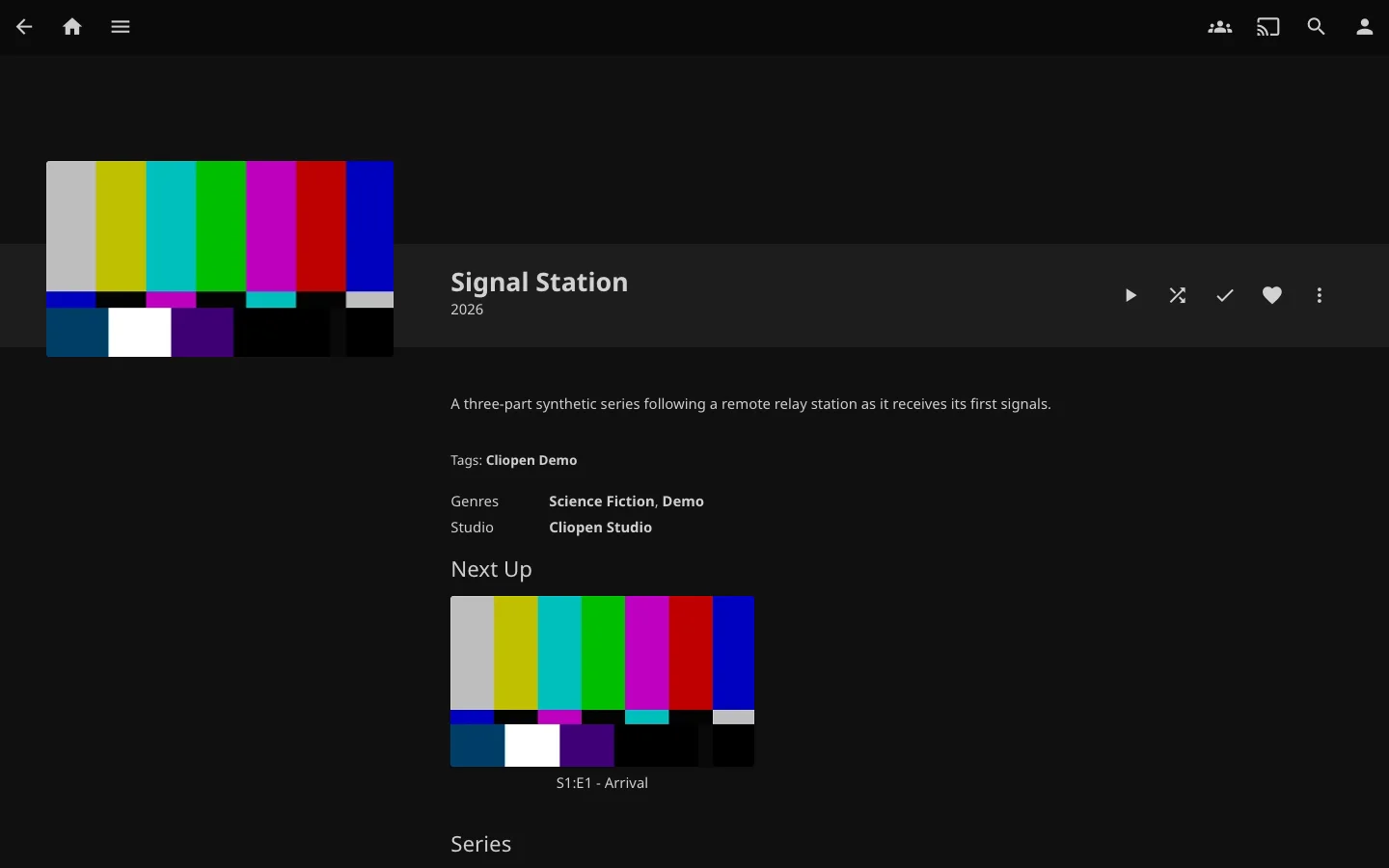The height and width of the screenshot is (868, 1389).
Task: Go back using the back arrow
Action: 24,27
